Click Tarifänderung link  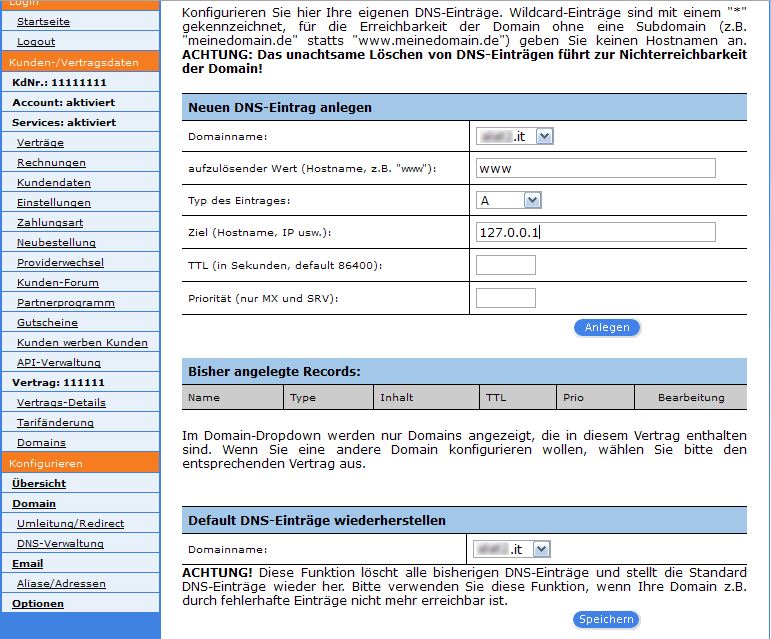coord(55,423)
